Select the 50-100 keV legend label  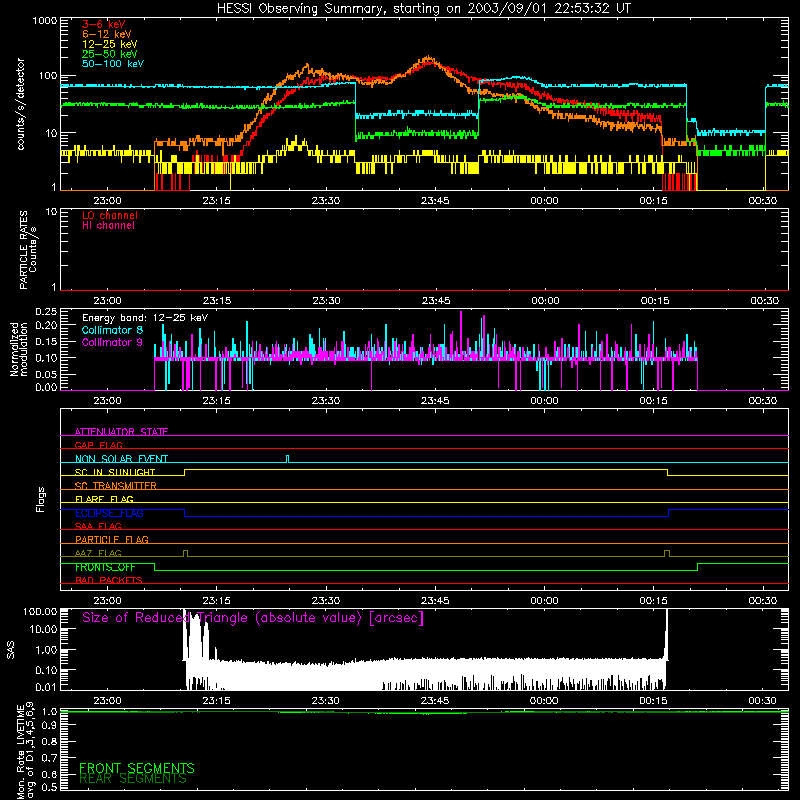pyautogui.click(x=113, y=64)
